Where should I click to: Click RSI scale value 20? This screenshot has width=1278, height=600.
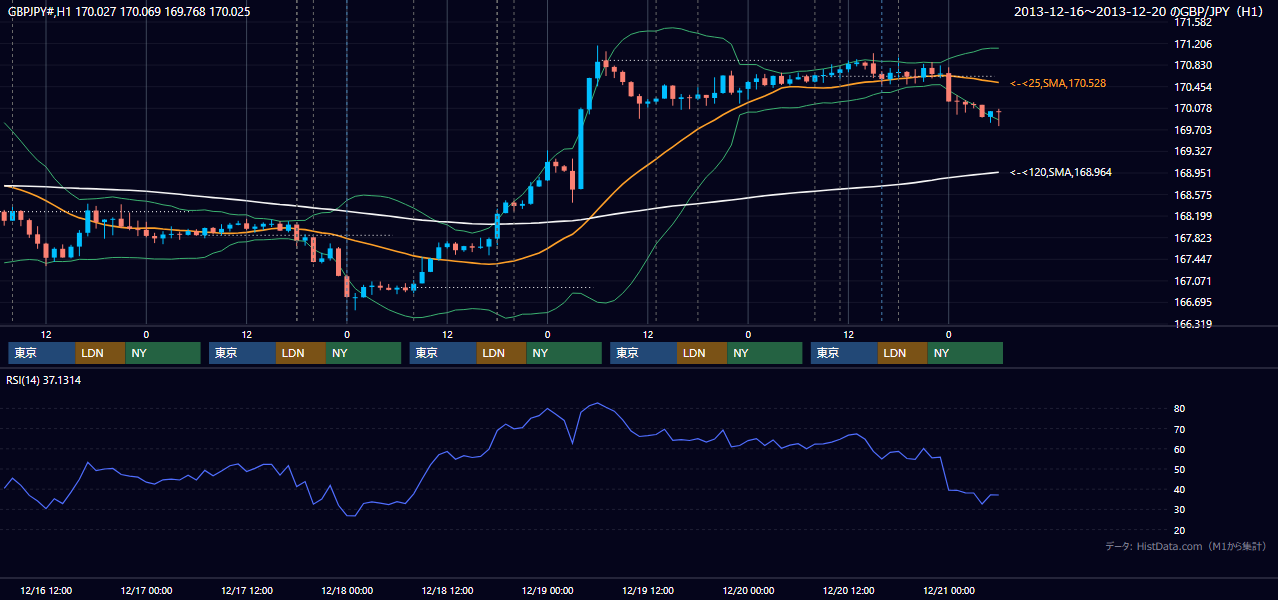pos(1180,530)
